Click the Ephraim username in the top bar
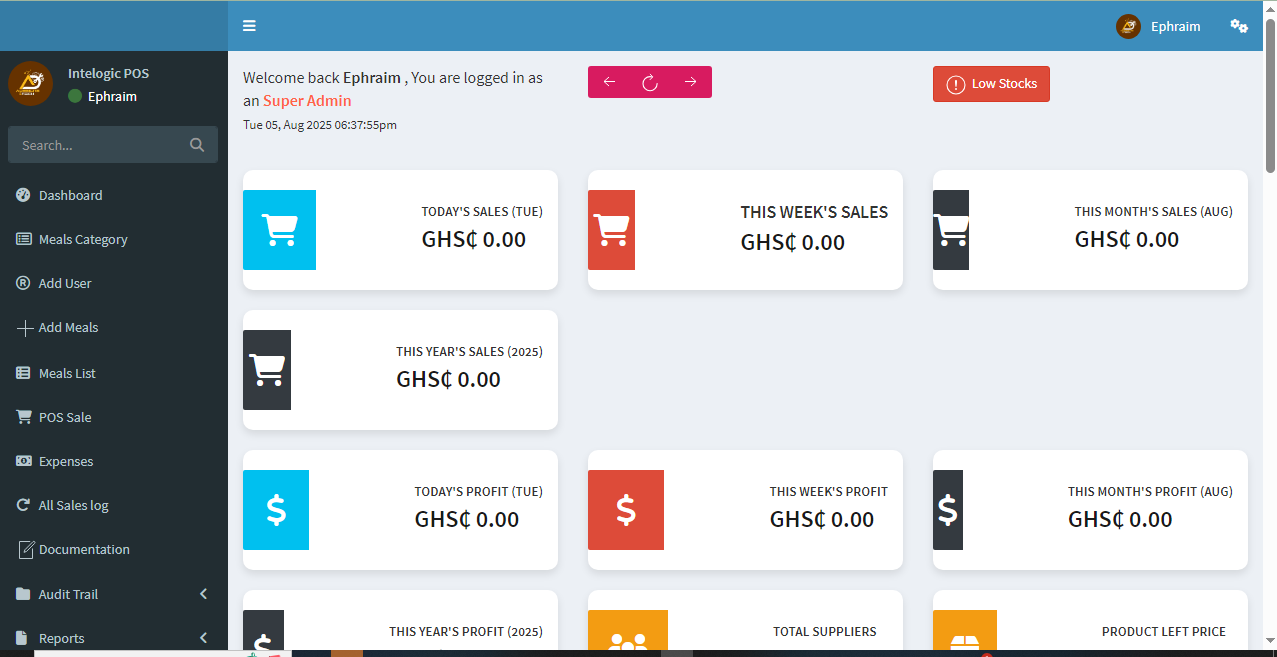1277x657 pixels. click(1176, 27)
